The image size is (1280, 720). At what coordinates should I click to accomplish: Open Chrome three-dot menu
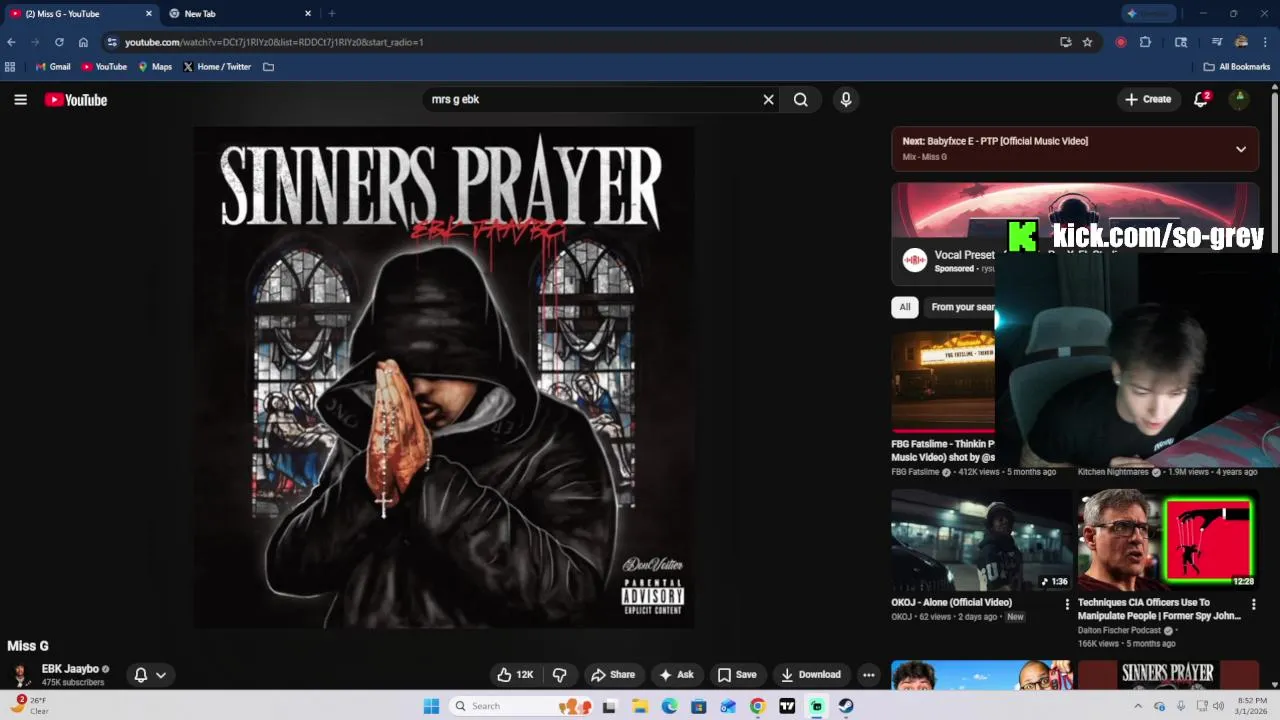tap(1265, 42)
